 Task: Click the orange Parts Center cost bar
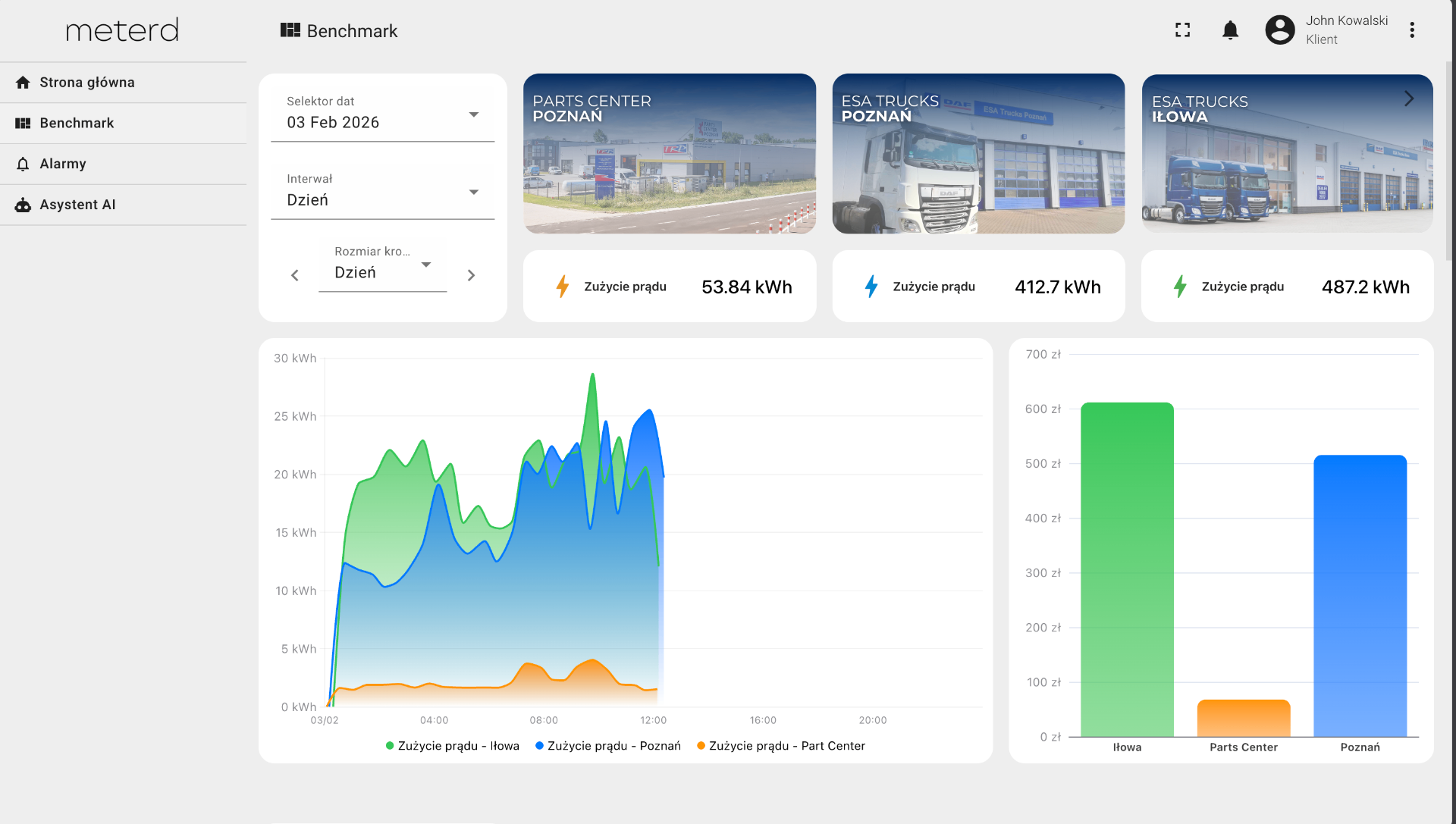click(x=1244, y=718)
